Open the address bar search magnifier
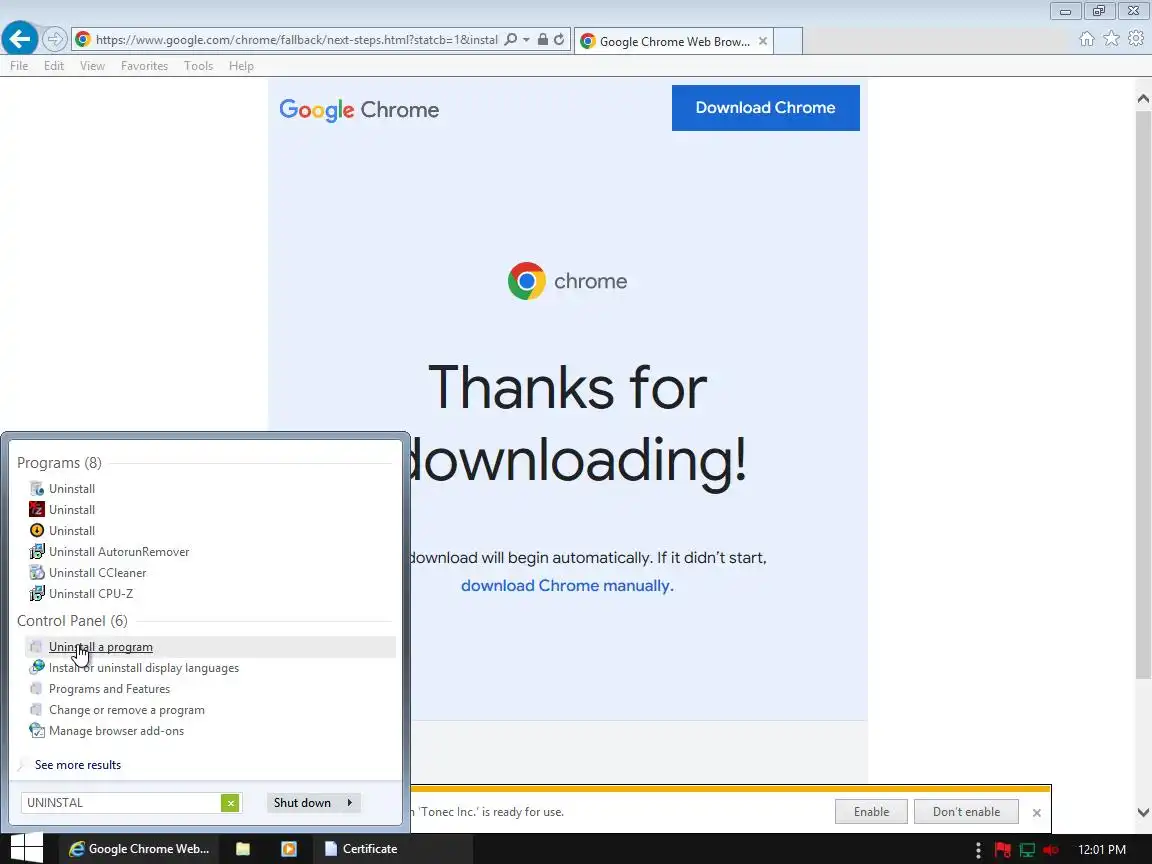The width and height of the screenshot is (1152, 864). pyautogui.click(x=511, y=40)
